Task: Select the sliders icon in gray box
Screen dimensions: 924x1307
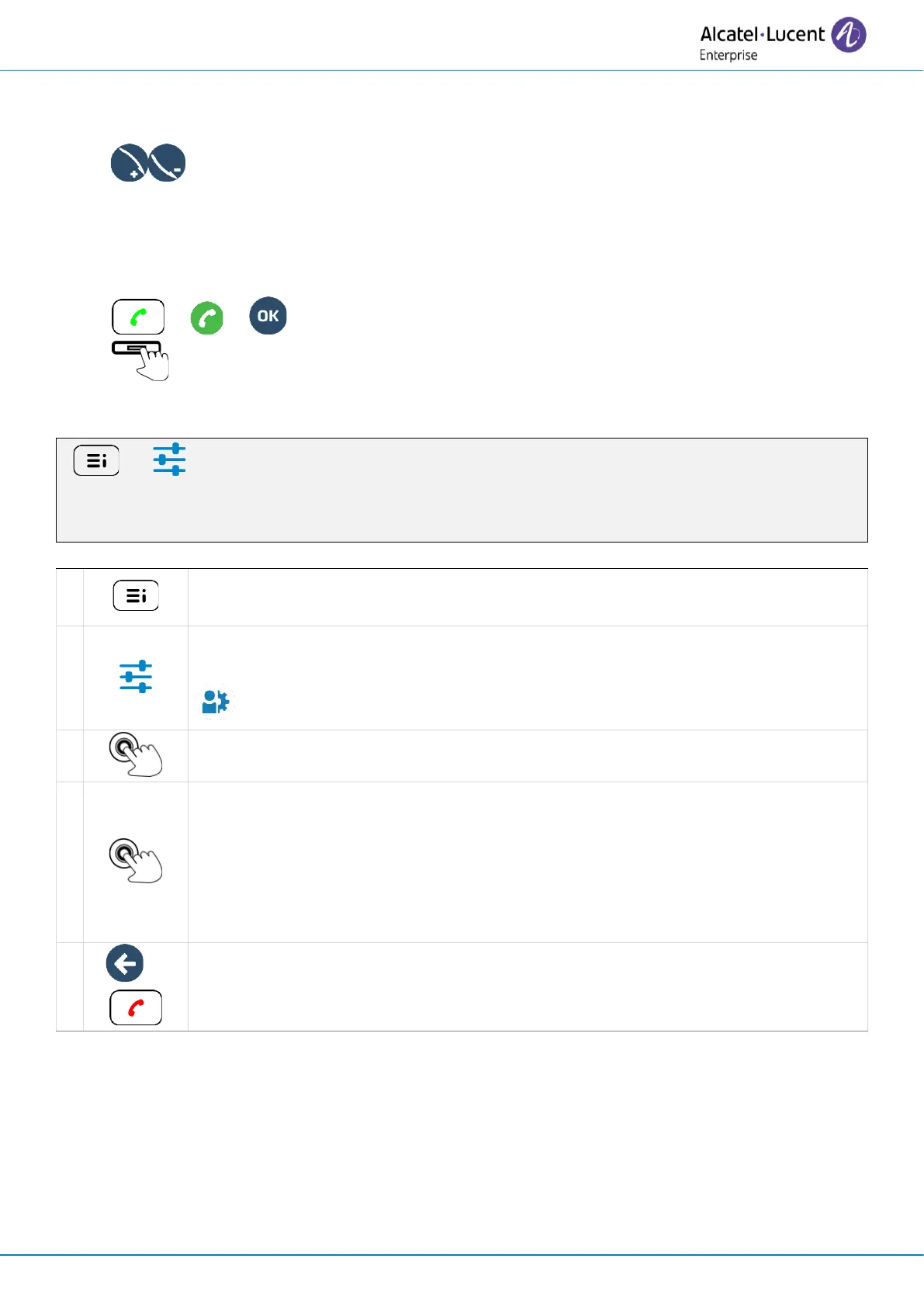Action: (x=169, y=459)
